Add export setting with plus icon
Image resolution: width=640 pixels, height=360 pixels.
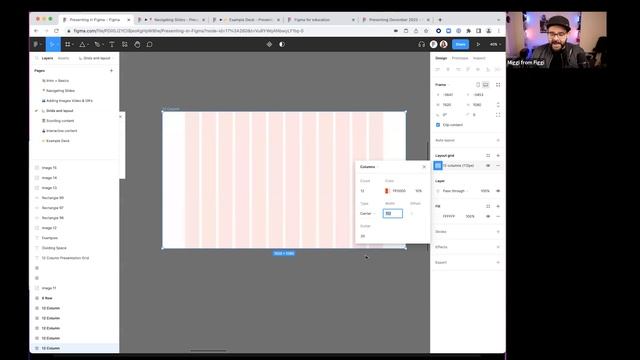[x=498, y=262]
